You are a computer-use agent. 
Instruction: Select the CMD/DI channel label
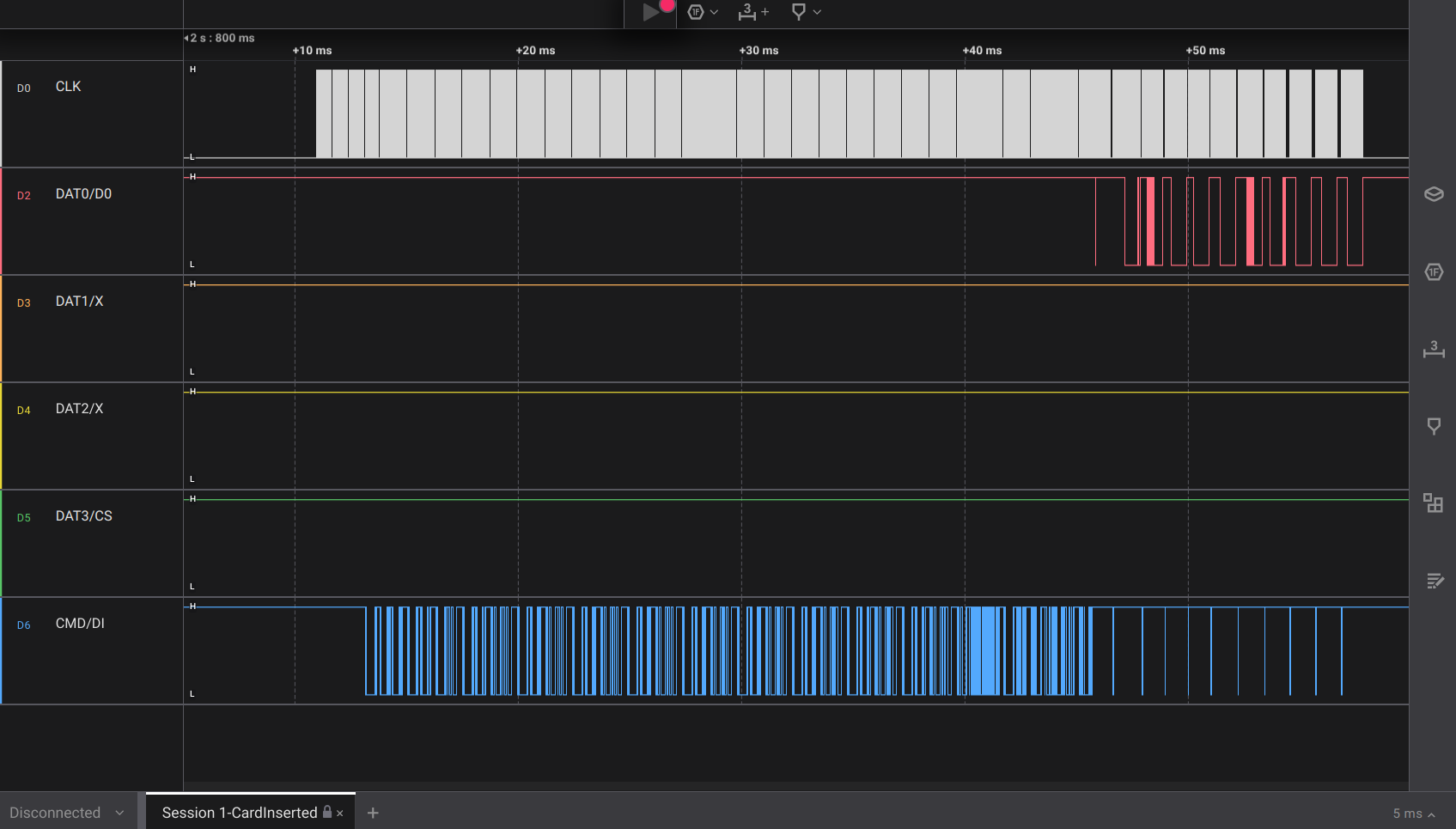point(80,624)
